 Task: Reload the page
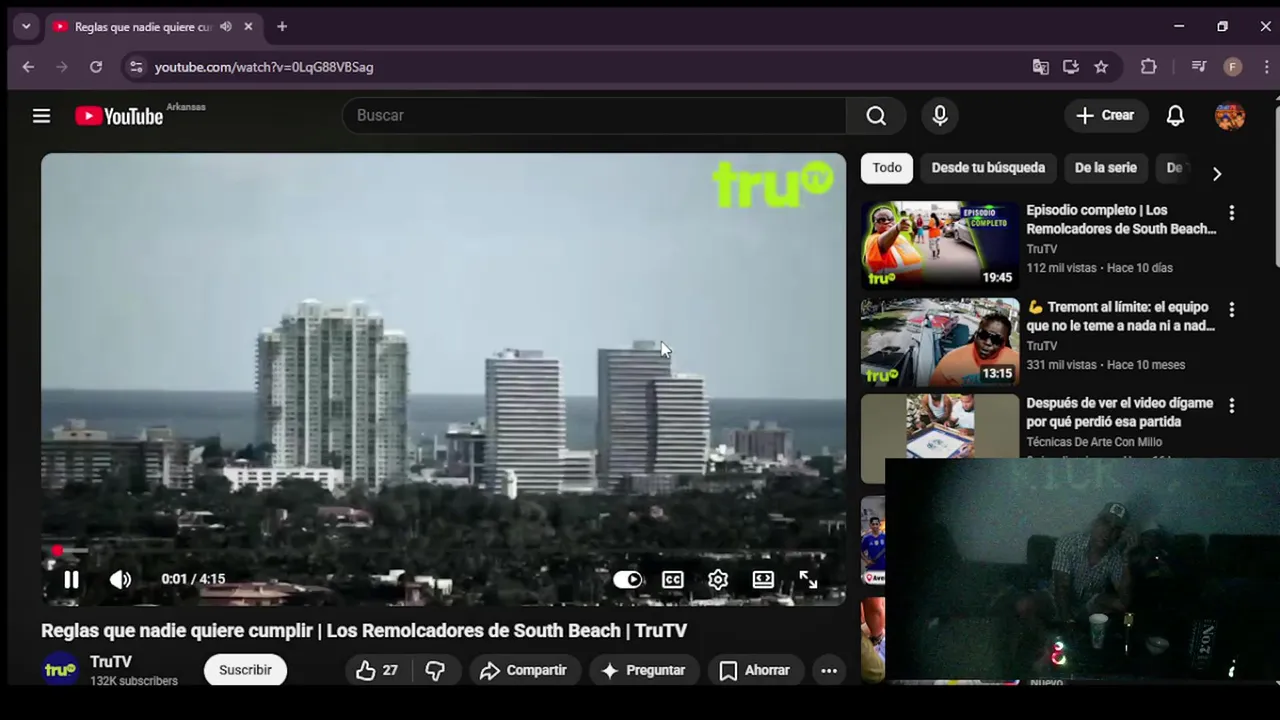tap(96, 67)
